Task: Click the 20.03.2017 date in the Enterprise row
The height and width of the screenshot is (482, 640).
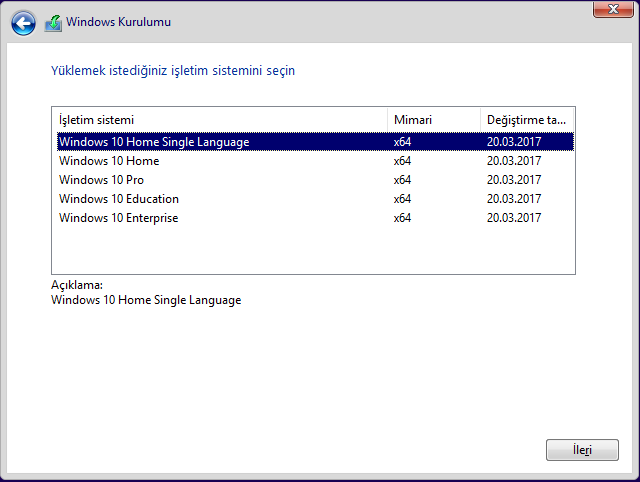Action: tap(513, 218)
